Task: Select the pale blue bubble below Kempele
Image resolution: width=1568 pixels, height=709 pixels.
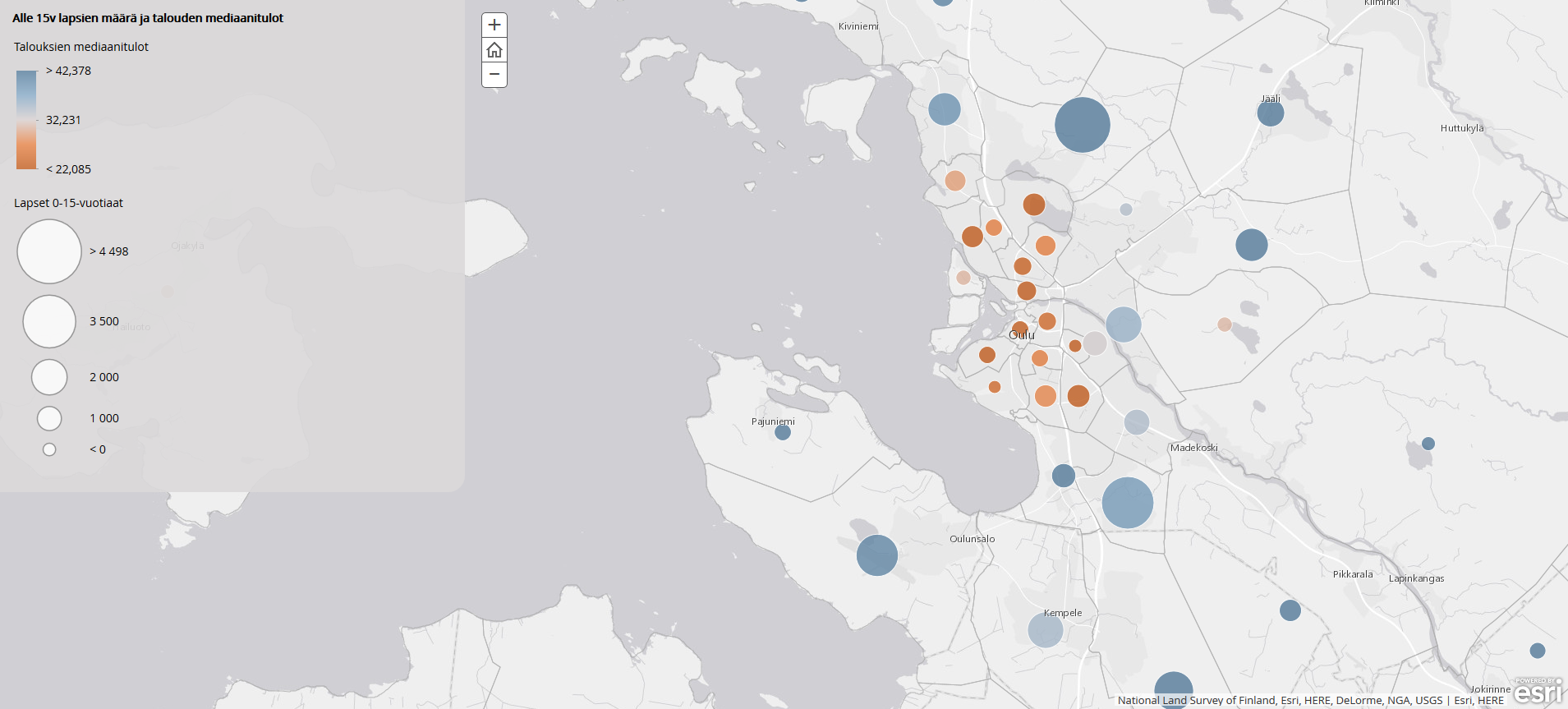Action: [x=1046, y=630]
